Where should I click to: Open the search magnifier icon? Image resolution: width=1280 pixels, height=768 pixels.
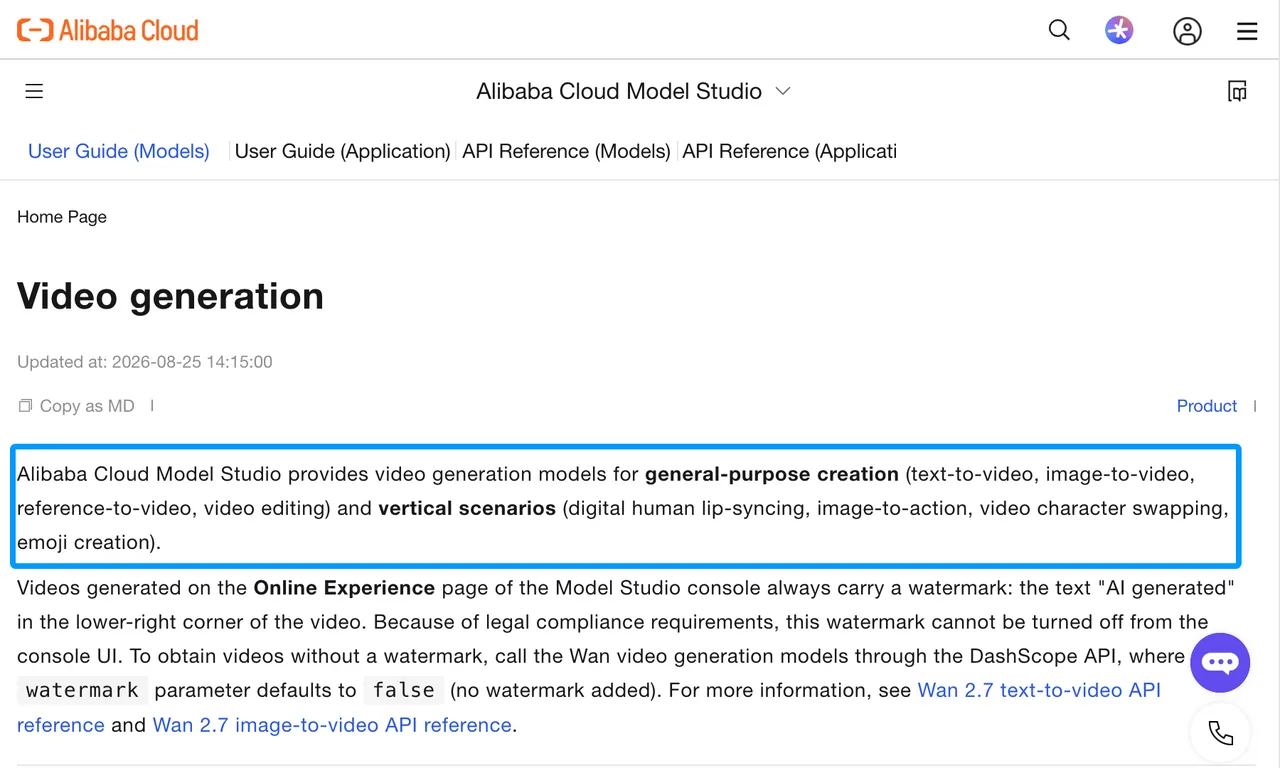pyautogui.click(x=1059, y=30)
